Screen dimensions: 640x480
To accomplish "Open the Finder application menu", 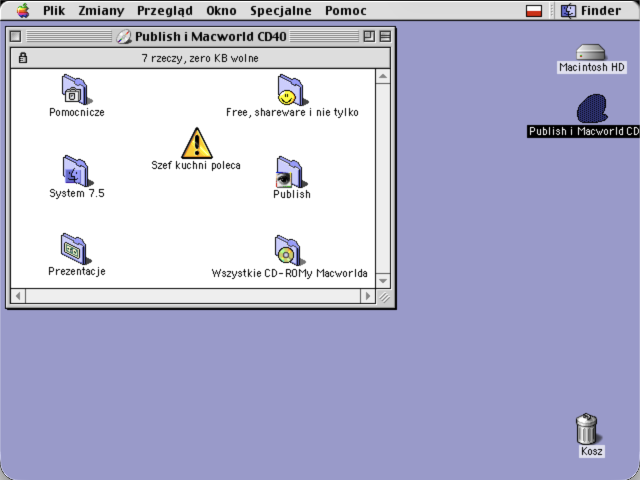I will pos(591,11).
